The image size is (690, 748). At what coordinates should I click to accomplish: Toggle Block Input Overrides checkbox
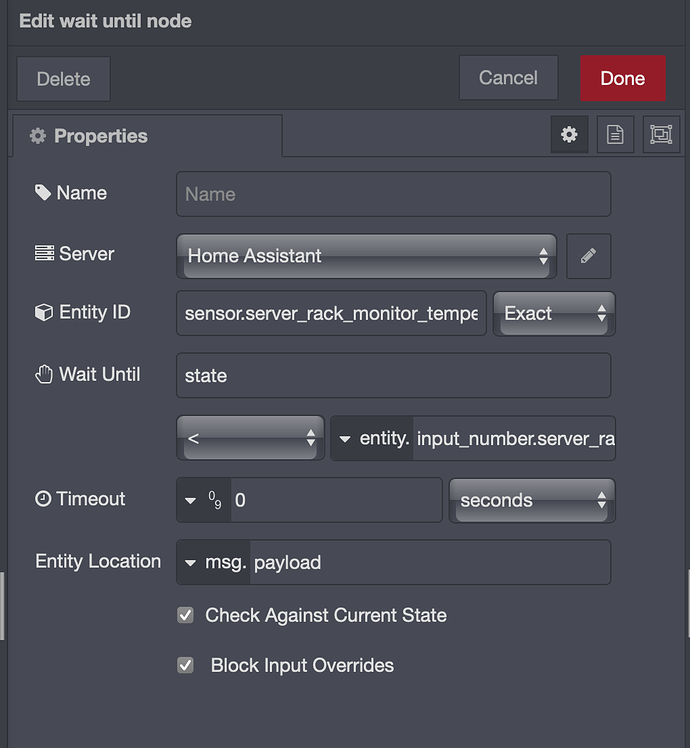pyautogui.click(x=185, y=665)
